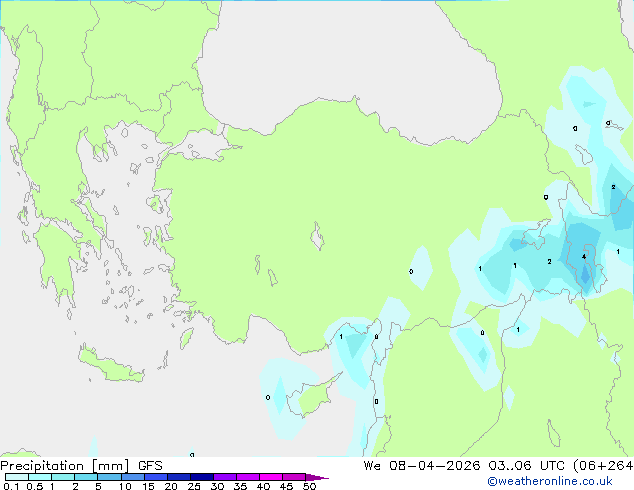Pick the legend swatch for 45–50 mm

pyautogui.click(x=294, y=477)
